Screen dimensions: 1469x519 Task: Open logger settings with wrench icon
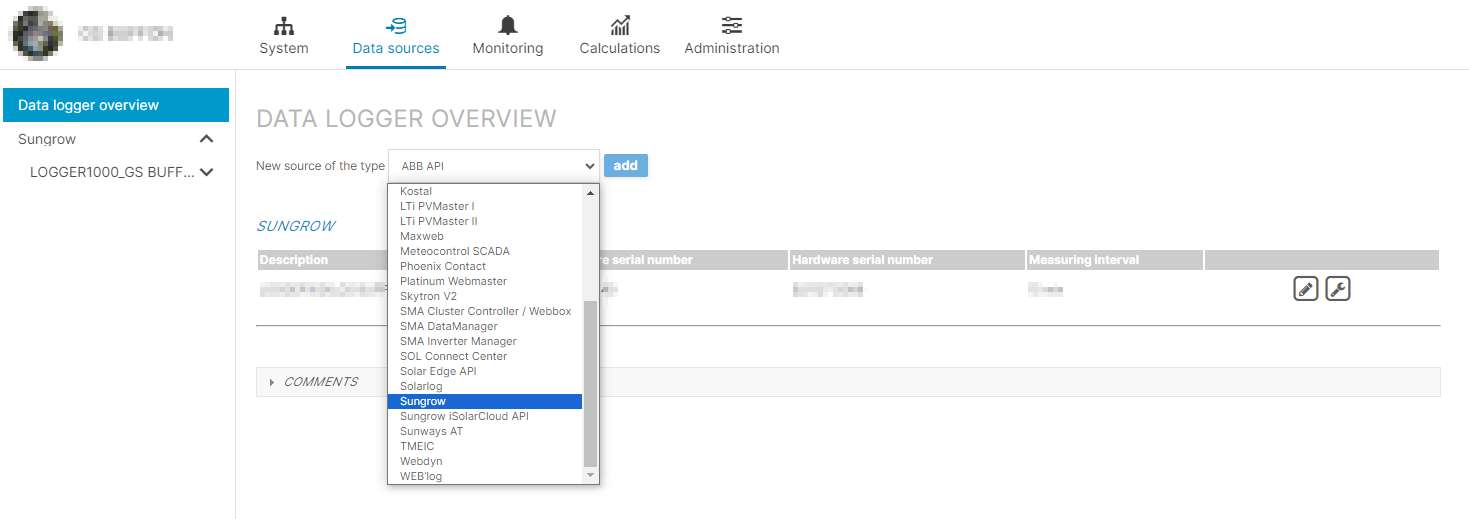tap(1338, 290)
